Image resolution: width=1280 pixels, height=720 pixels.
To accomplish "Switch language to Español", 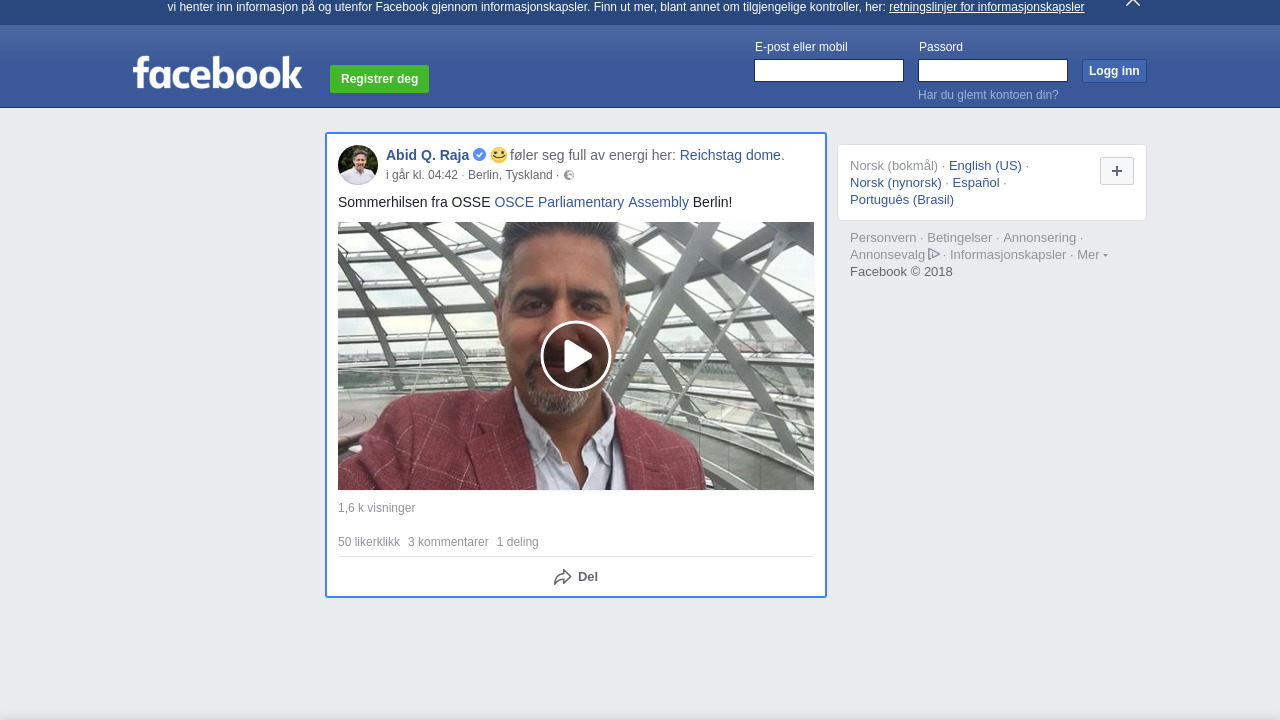I will [x=976, y=183].
